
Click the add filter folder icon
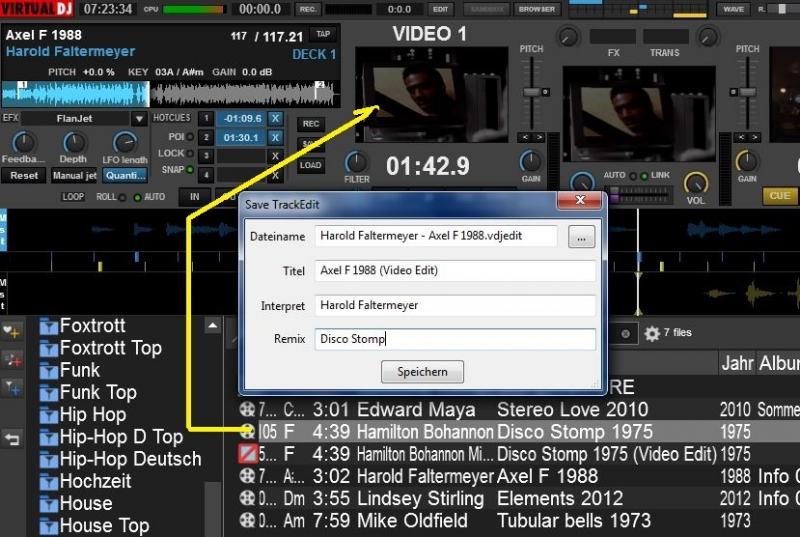[12, 388]
